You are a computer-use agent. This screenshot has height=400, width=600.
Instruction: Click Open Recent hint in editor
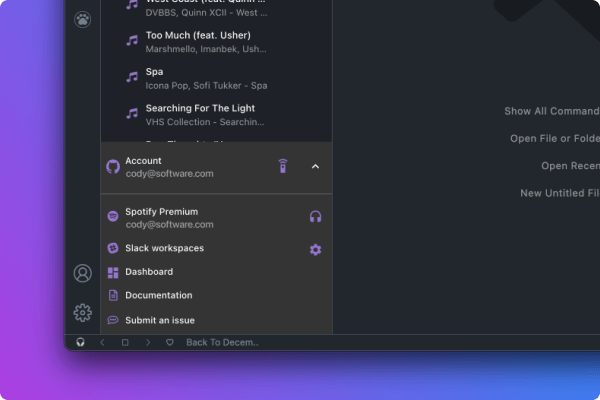(570, 166)
